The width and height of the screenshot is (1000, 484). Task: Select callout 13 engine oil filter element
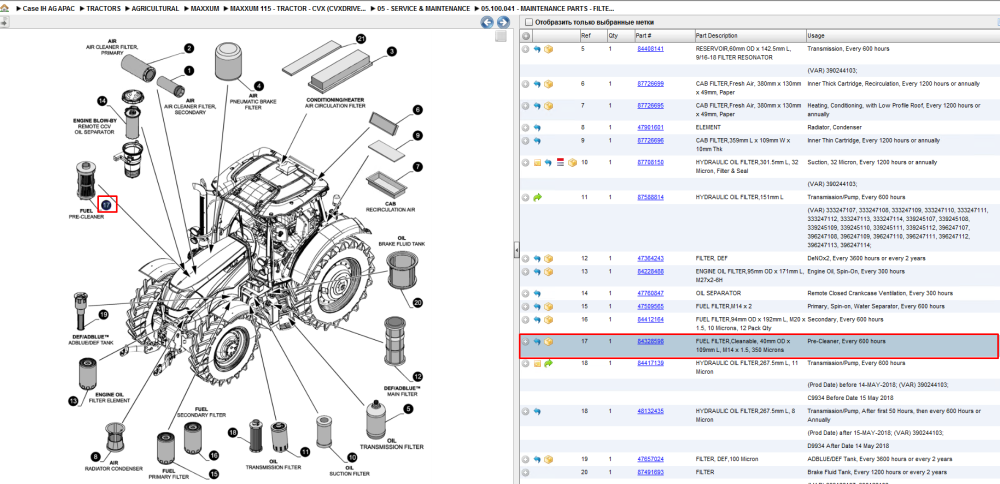(x=73, y=401)
